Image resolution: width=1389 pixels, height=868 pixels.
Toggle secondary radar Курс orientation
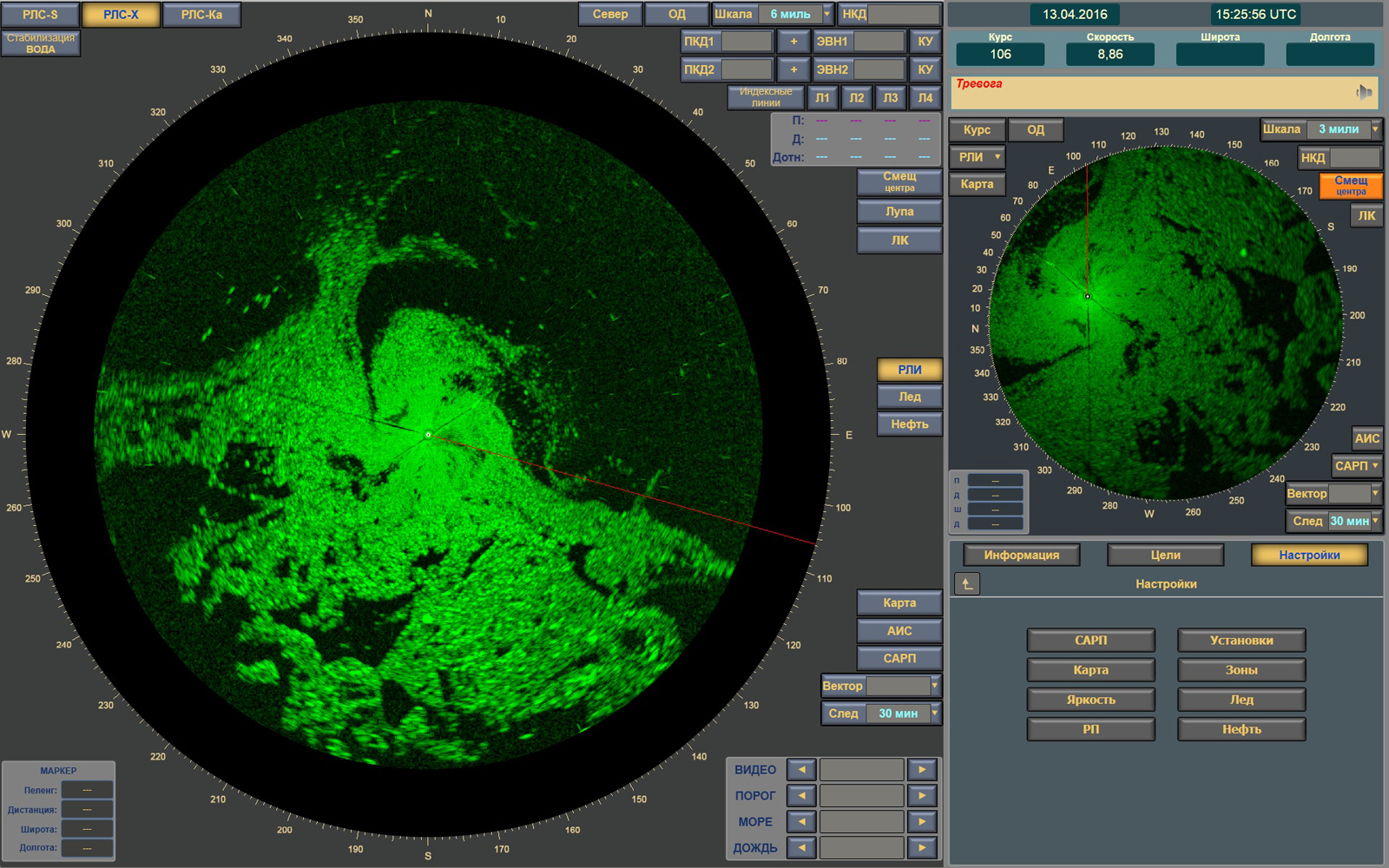[x=977, y=130]
